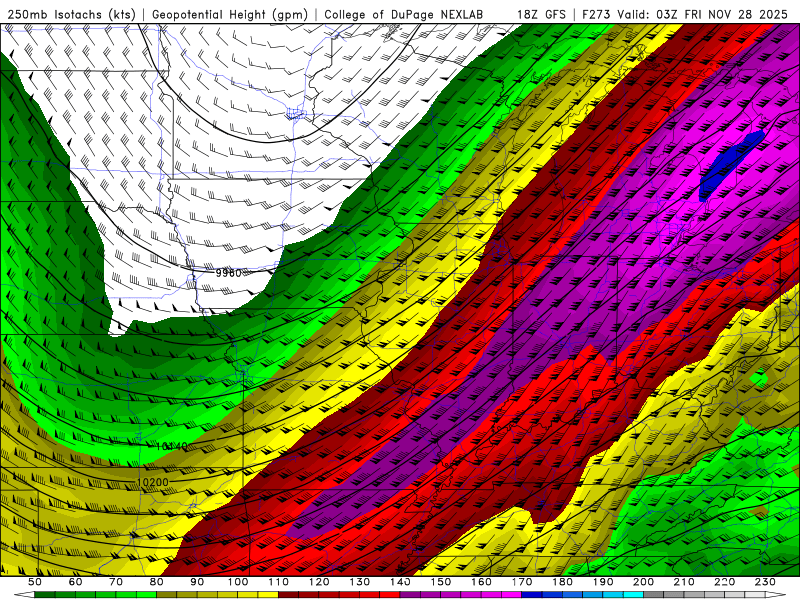Screen dimensions: 800x600
Task: Click the 'Valid: 03Z FRI NOV 28 2025' timestamp
Action: pos(703,15)
